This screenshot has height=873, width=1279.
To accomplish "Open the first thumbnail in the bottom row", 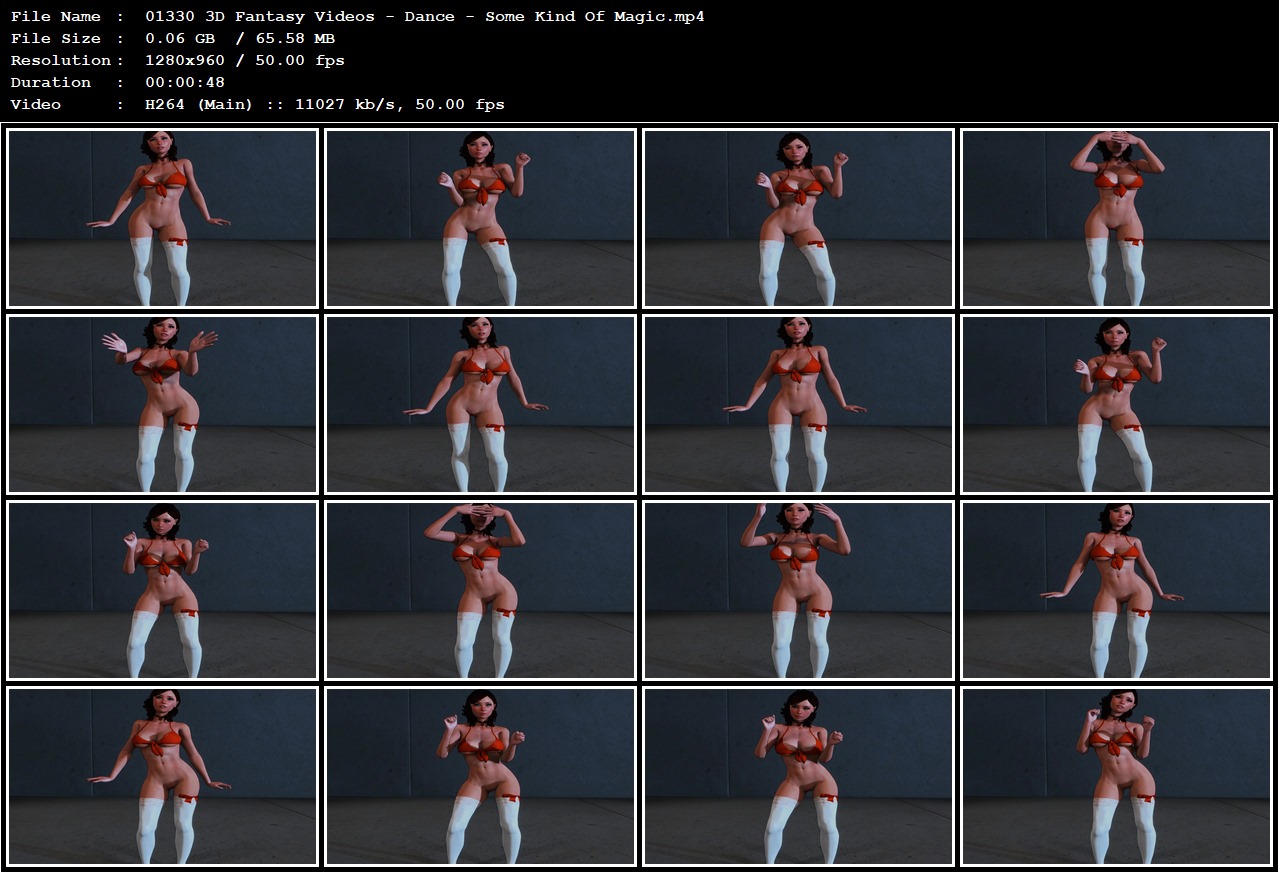I will pyautogui.click(x=162, y=776).
